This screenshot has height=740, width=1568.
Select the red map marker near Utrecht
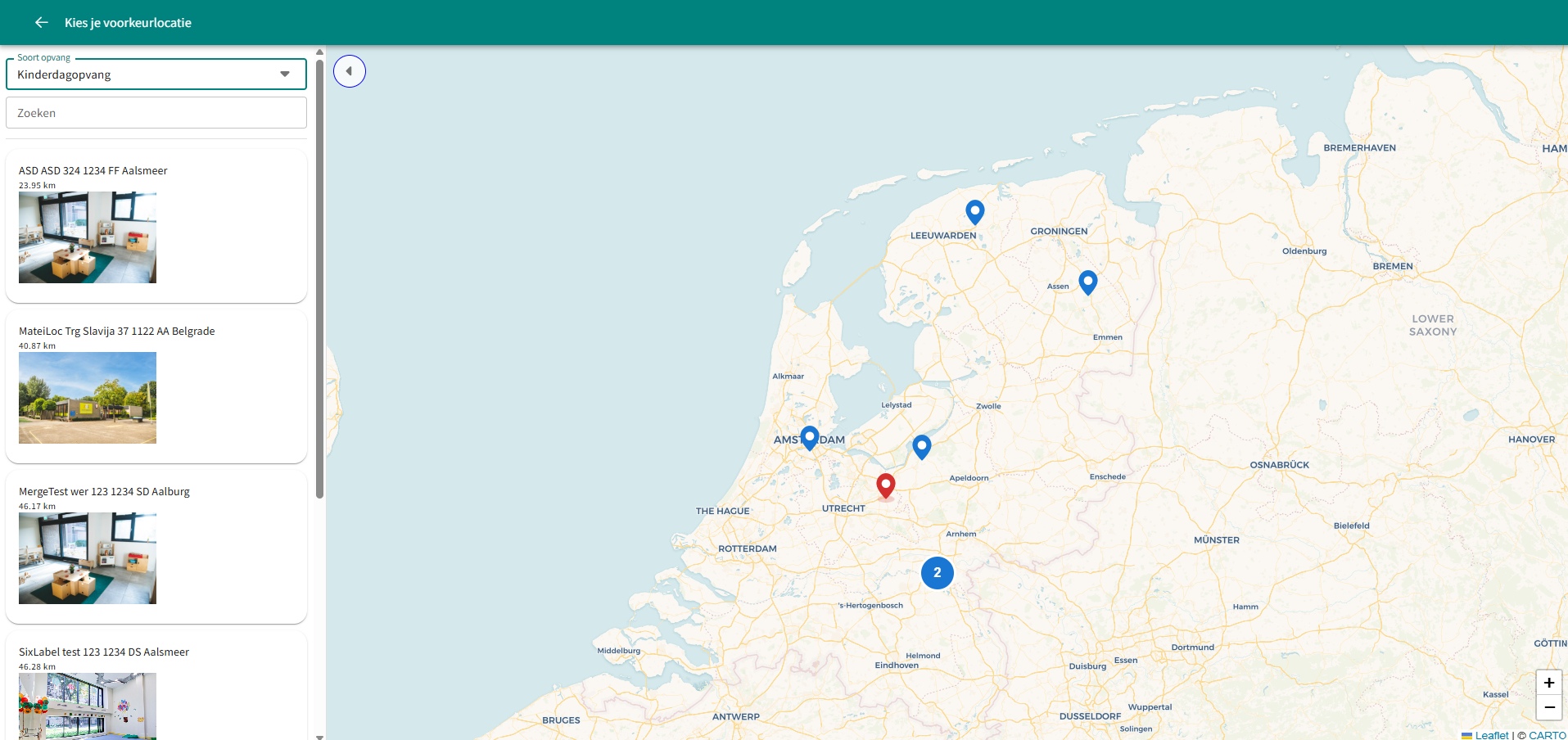click(x=885, y=485)
